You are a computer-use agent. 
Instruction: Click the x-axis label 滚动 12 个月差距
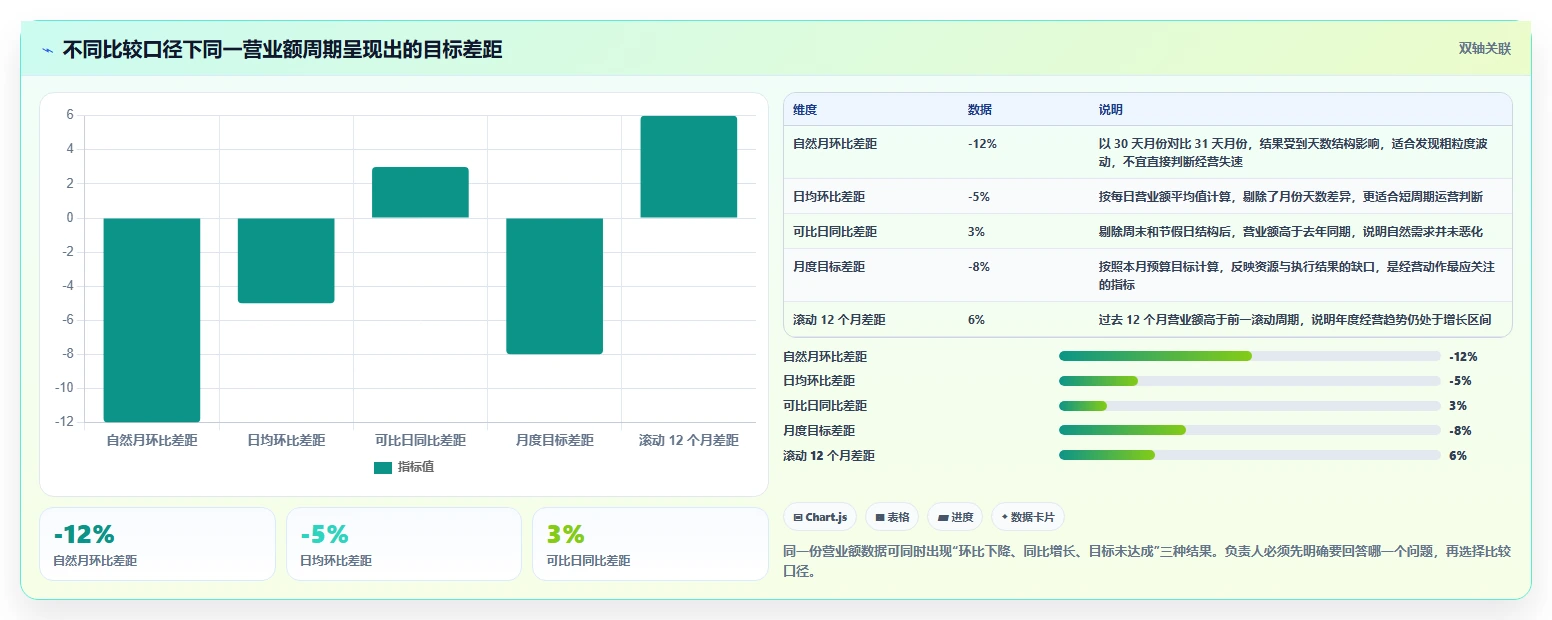(x=688, y=440)
